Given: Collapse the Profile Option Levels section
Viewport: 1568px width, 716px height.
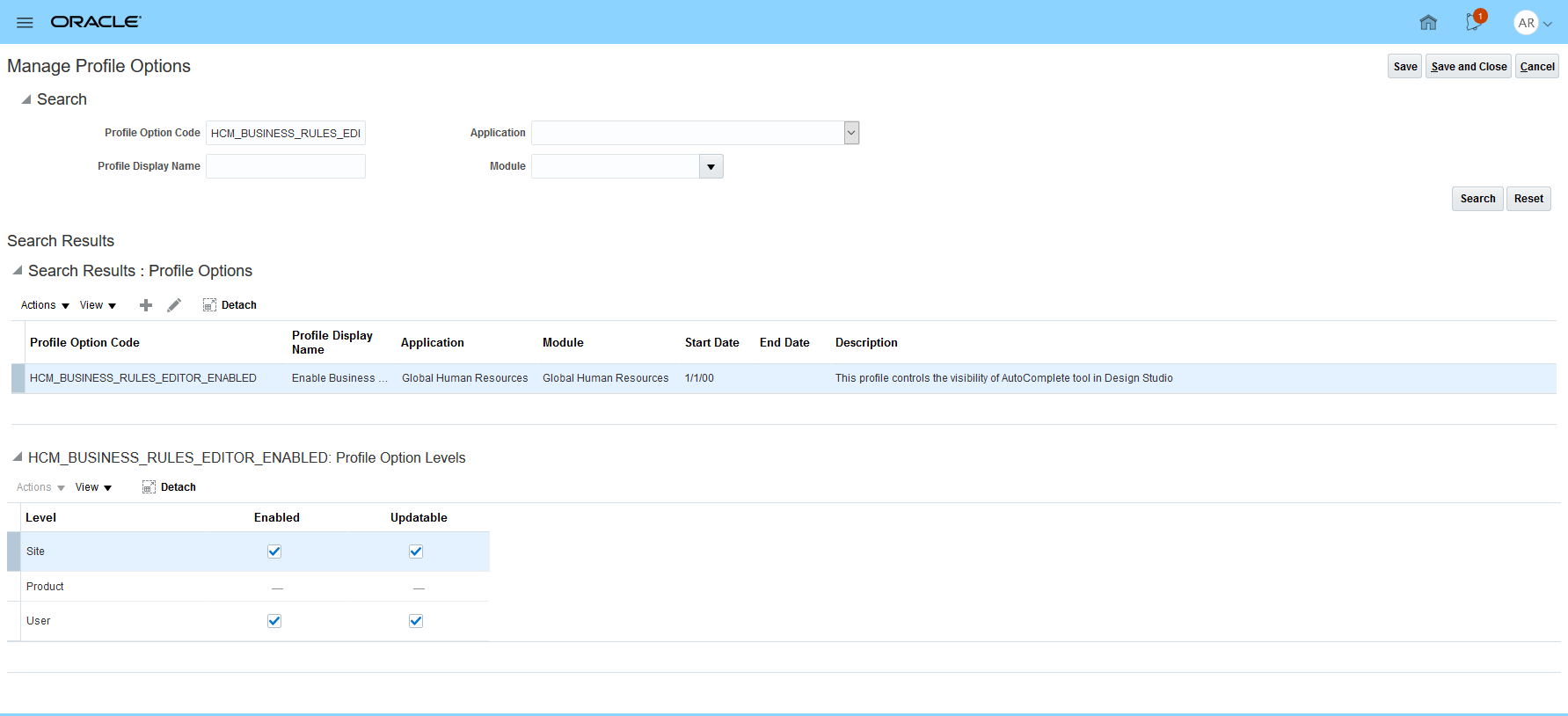Looking at the screenshot, I should coord(17,457).
